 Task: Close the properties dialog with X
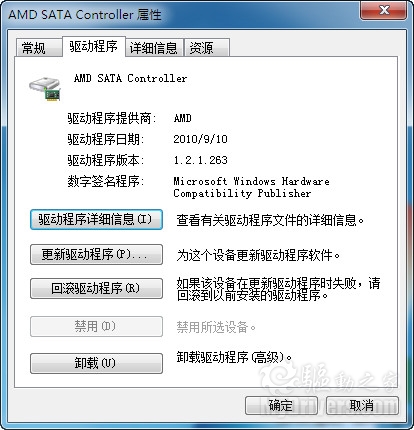(x=384, y=10)
